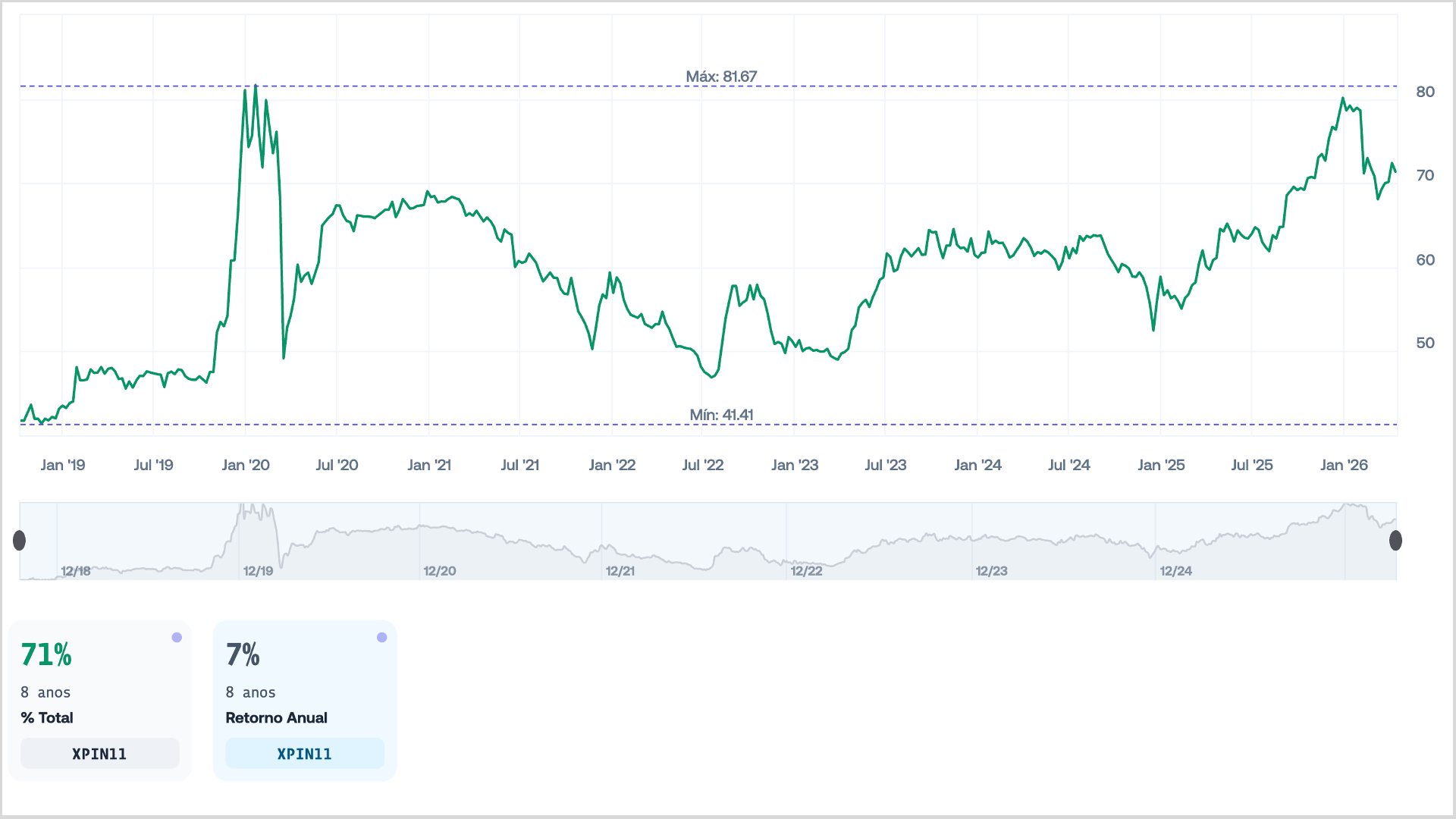Viewport: 1456px width, 819px height.
Task: Click the 12/22 marker in navigator
Action: 806,571
